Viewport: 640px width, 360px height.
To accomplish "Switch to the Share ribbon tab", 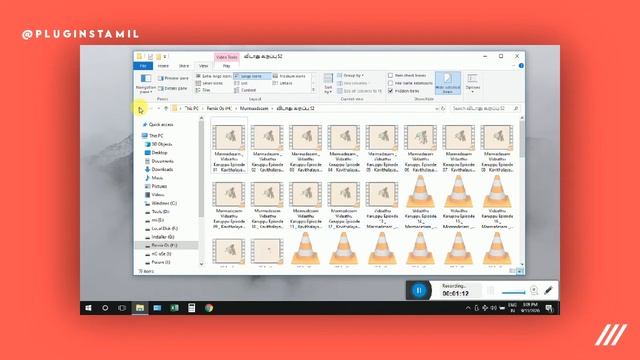I will pos(184,66).
